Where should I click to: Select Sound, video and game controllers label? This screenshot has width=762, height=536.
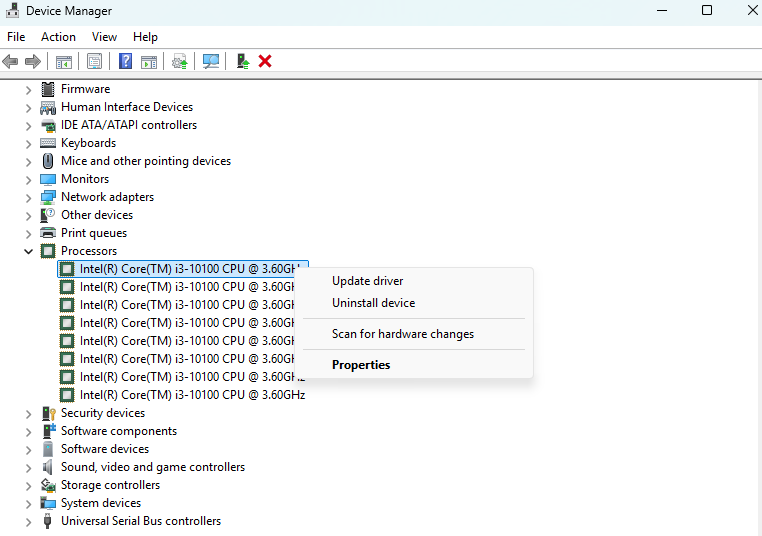(153, 467)
